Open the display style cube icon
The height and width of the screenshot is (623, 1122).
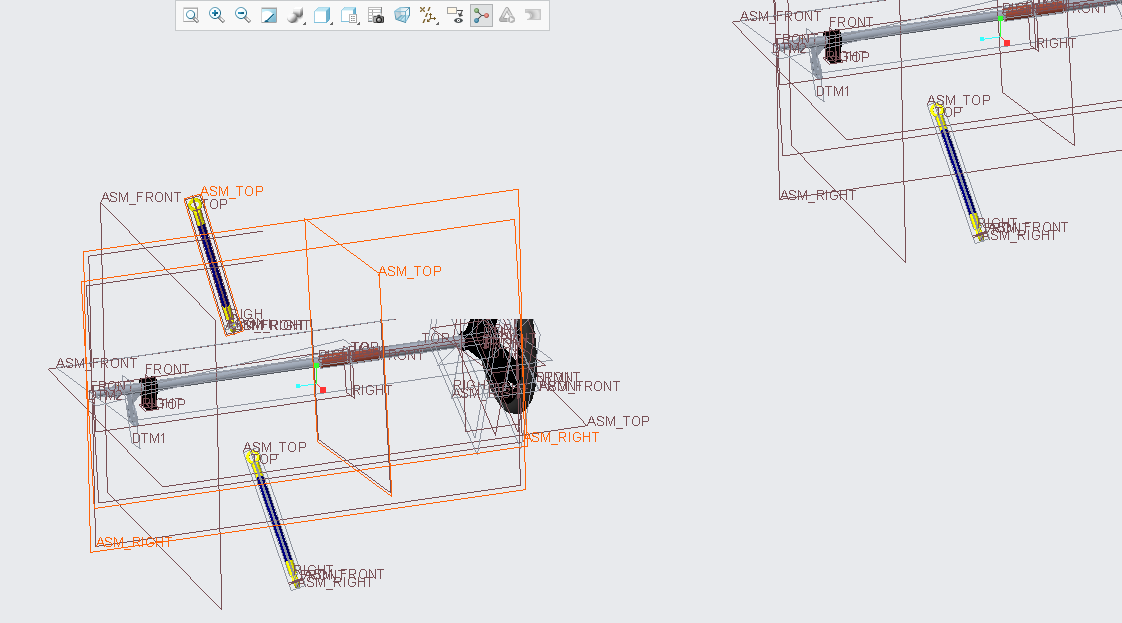coord(321,16)
